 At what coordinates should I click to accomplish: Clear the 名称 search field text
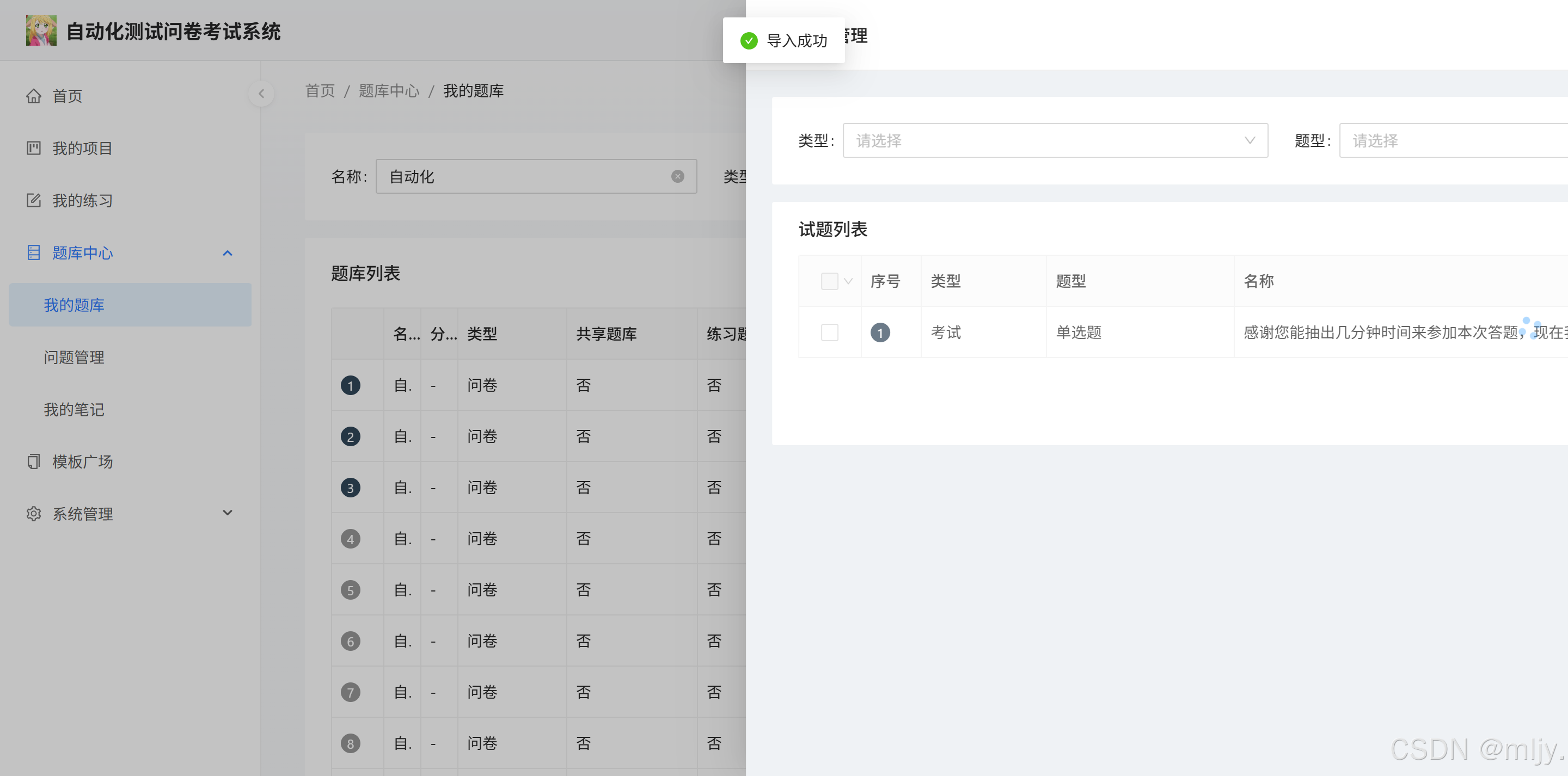tap(677, 176)
